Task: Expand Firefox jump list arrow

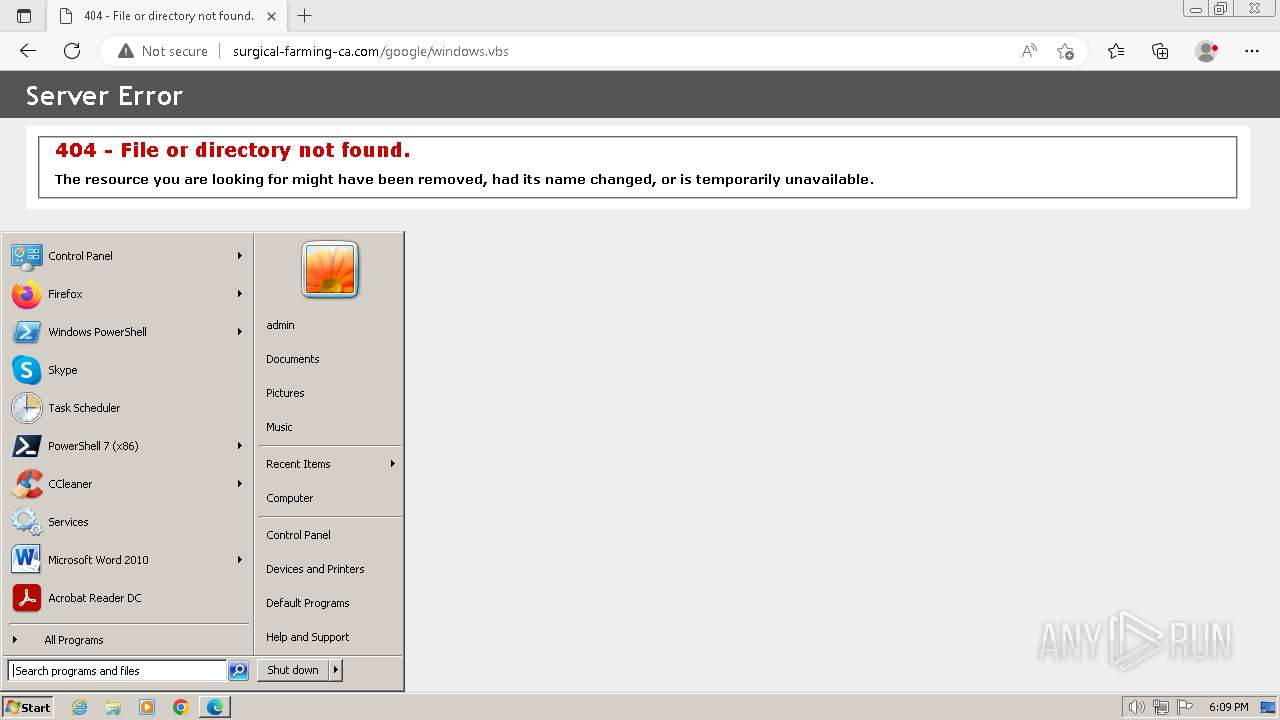Action: pyautogui.click(x=240, y=294)
